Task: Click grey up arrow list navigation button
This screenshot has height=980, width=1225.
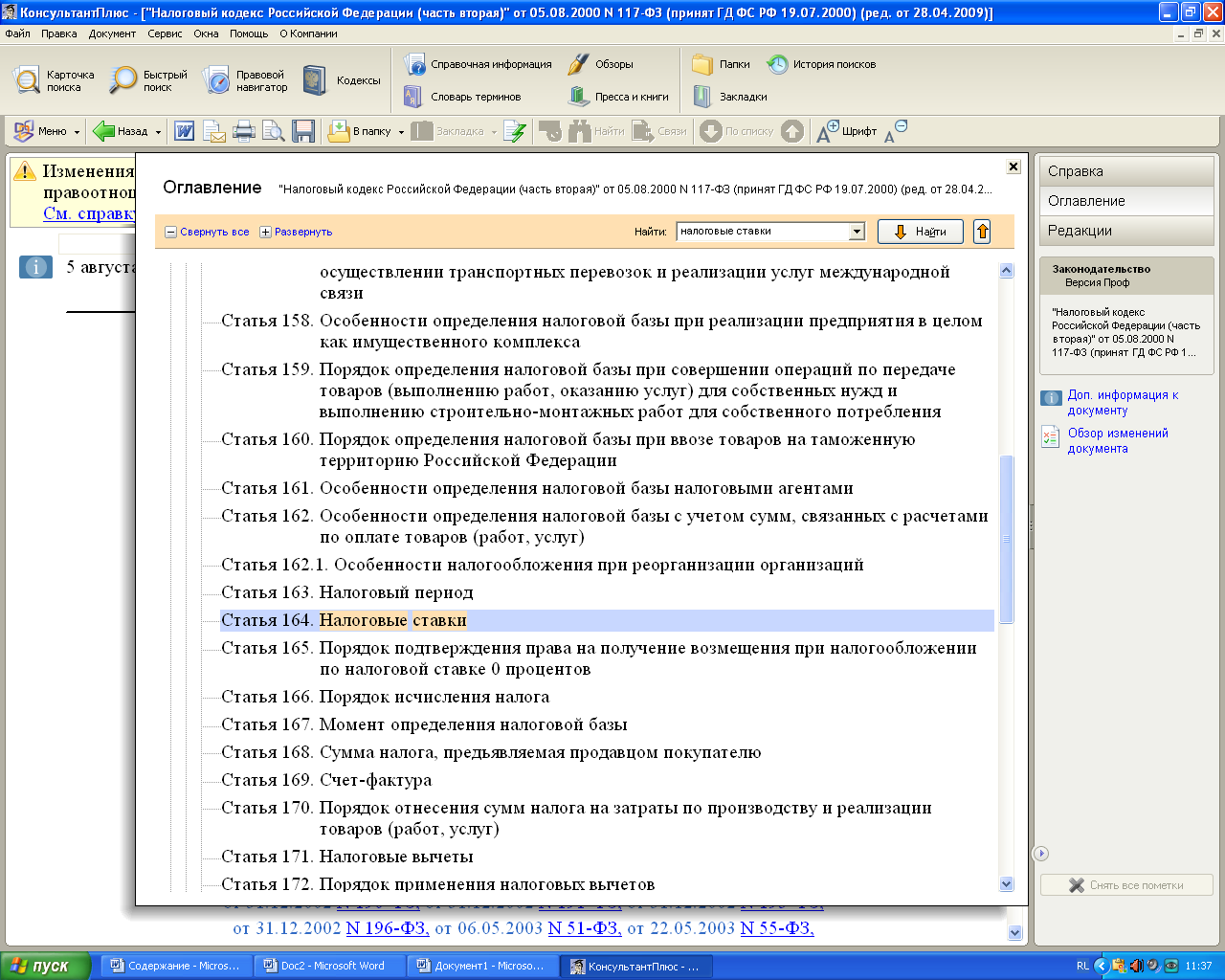Action: click(x=792, y=131)
